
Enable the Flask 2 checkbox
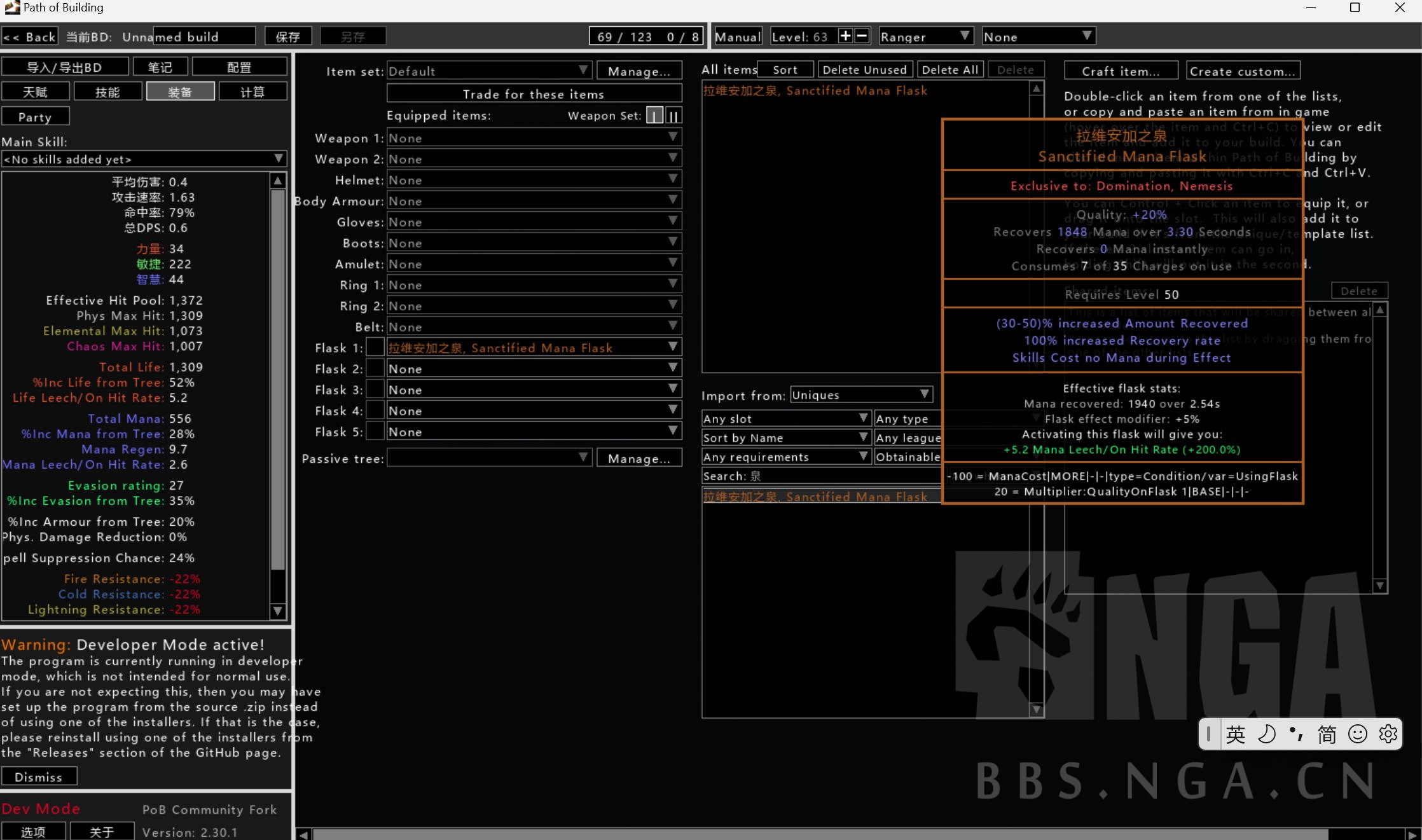pyautogui.click(x=375, y=369)
